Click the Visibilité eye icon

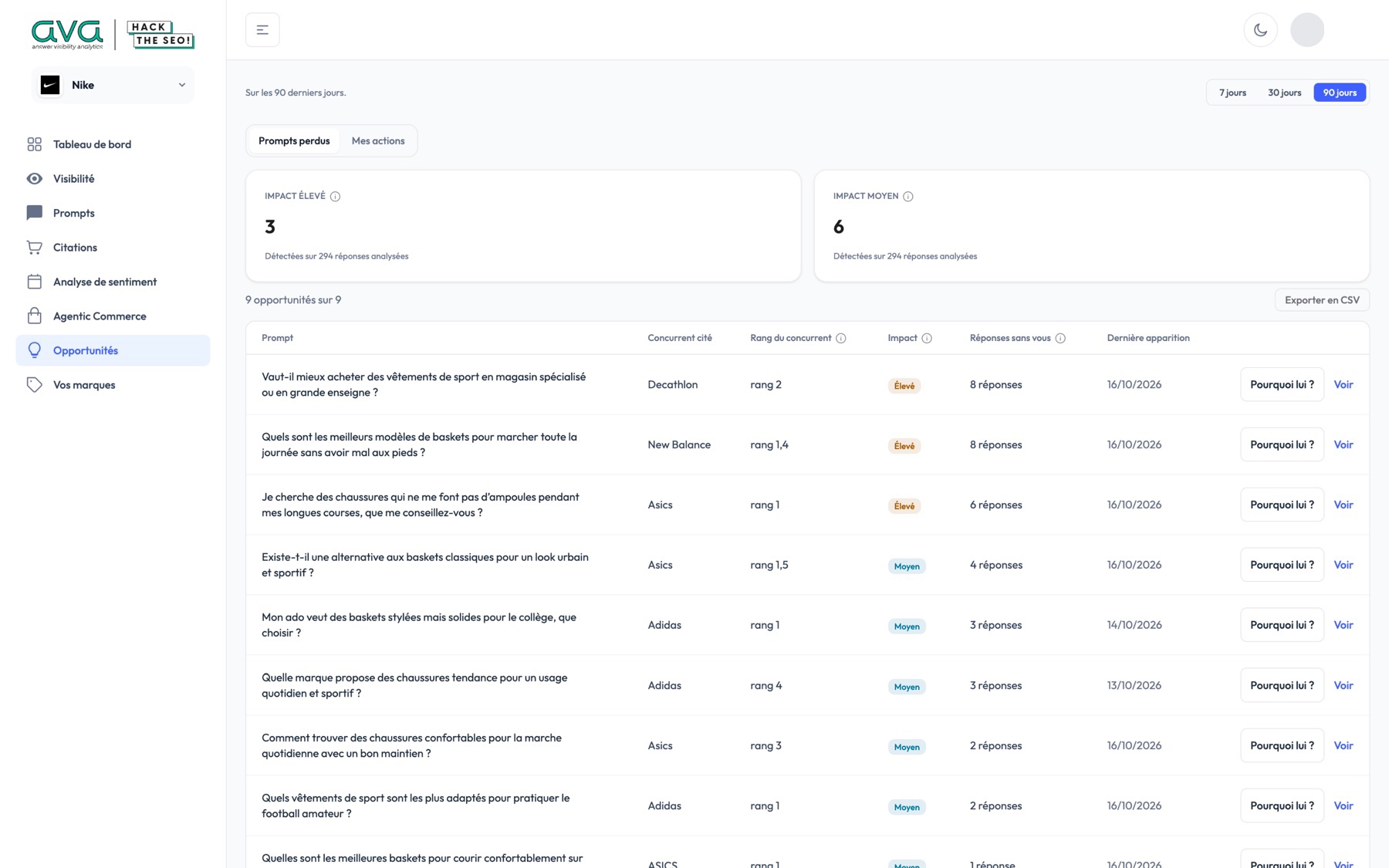(x=35, y=179)
